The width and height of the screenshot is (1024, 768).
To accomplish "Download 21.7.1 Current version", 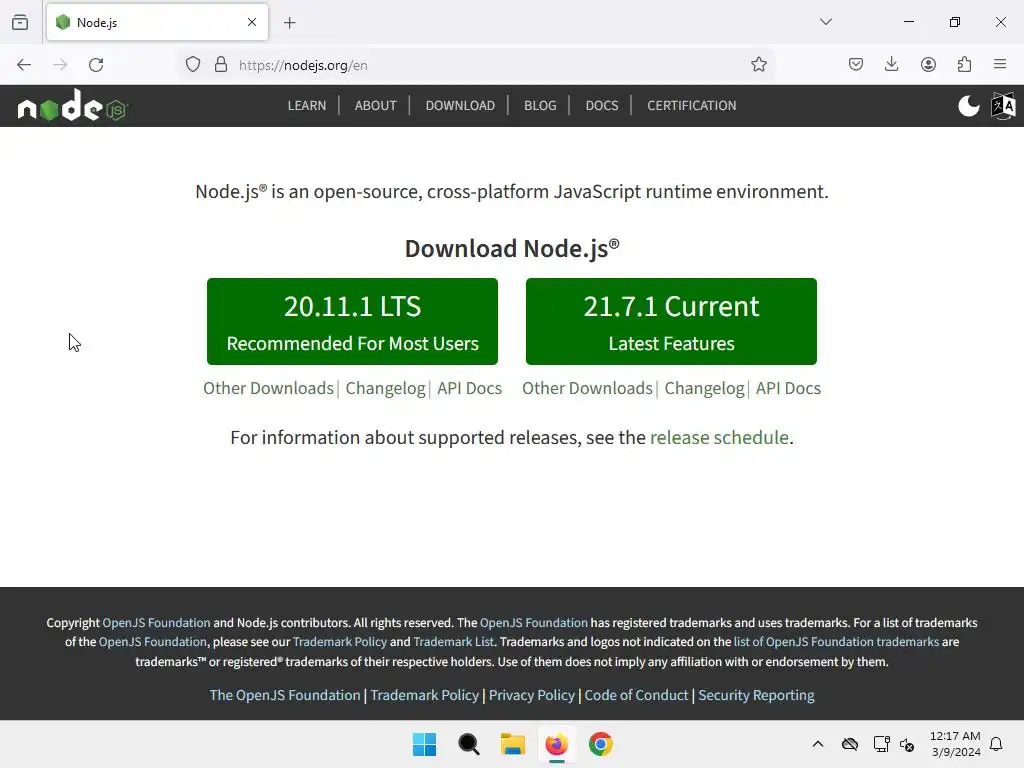I will 671,321.
